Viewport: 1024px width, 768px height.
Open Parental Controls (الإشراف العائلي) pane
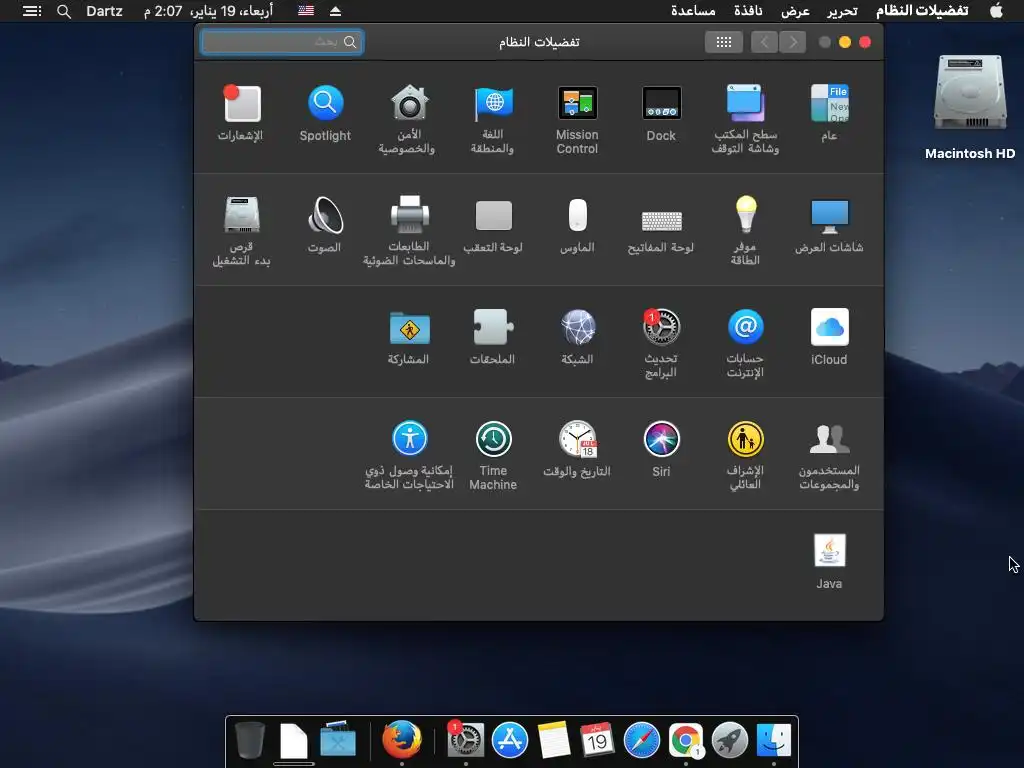pos(745,455)
